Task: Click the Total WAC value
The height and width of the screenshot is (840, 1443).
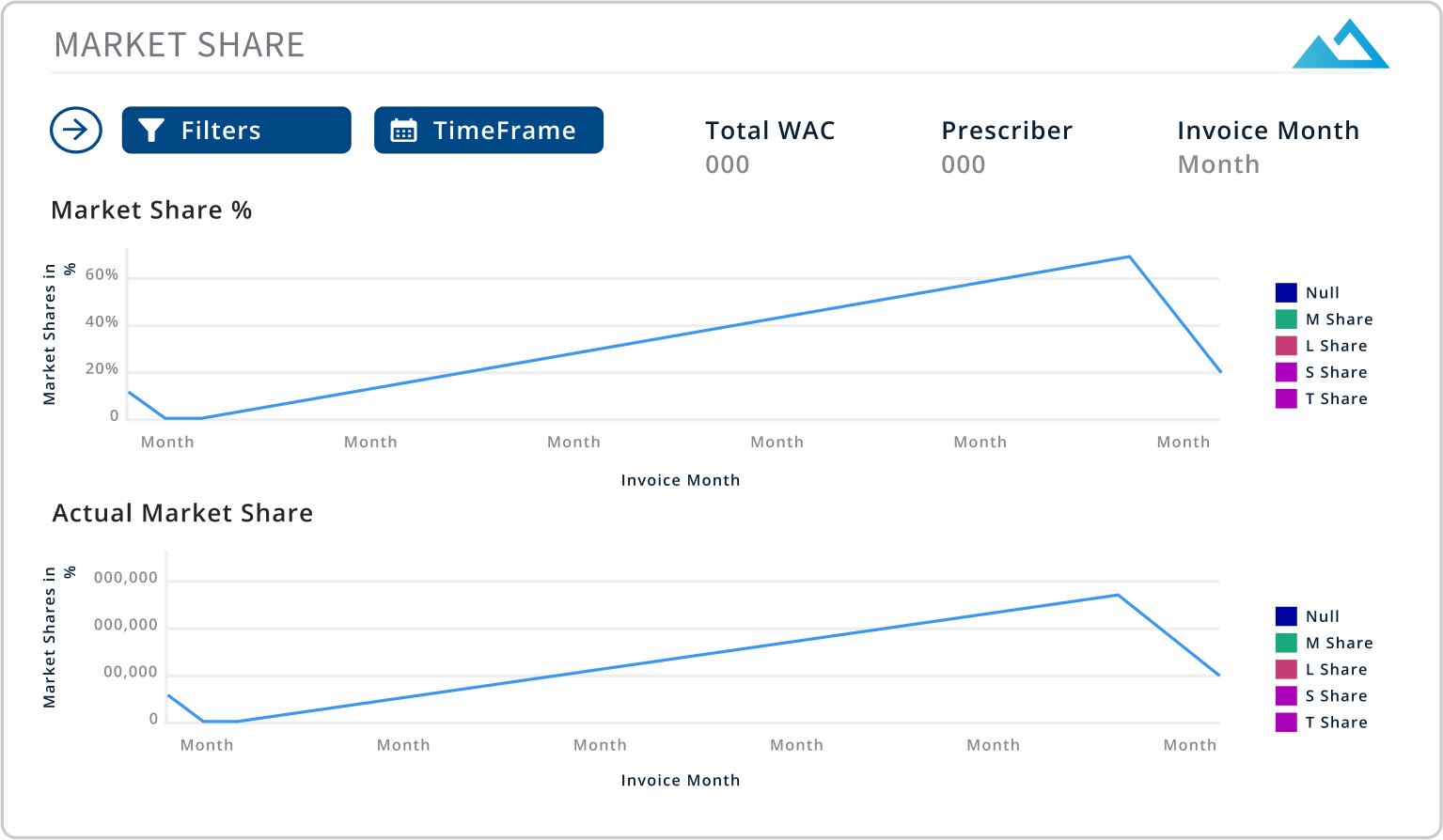Action: coord(727,164)
